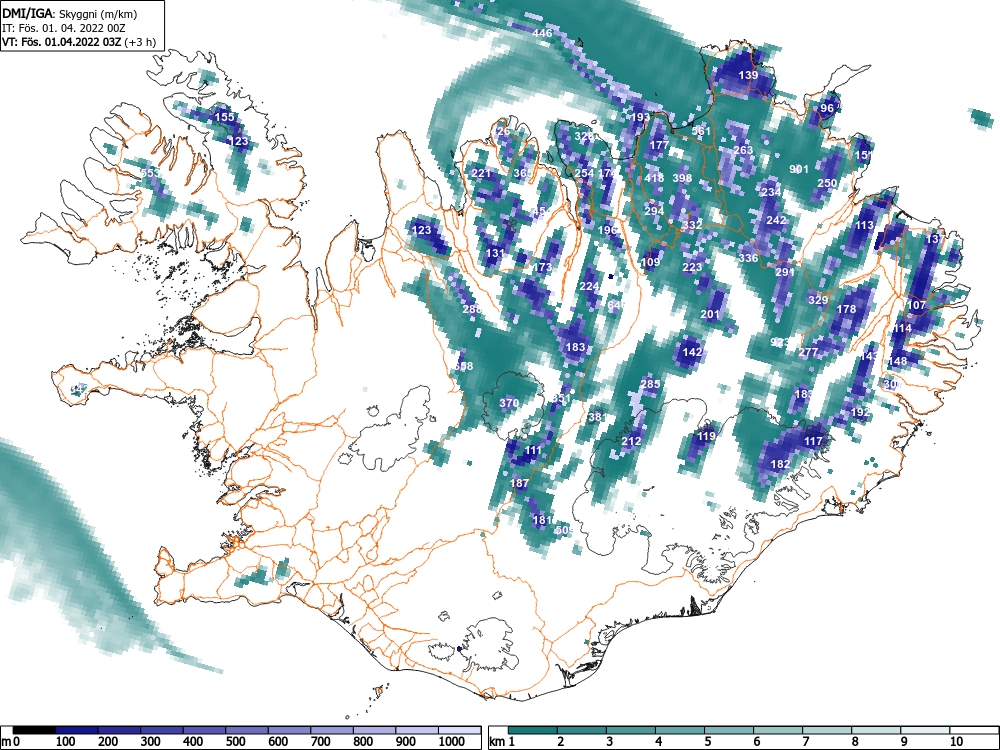Click the visibility value 221 on the map
The image size is (1000, 750).
[482, 173]
